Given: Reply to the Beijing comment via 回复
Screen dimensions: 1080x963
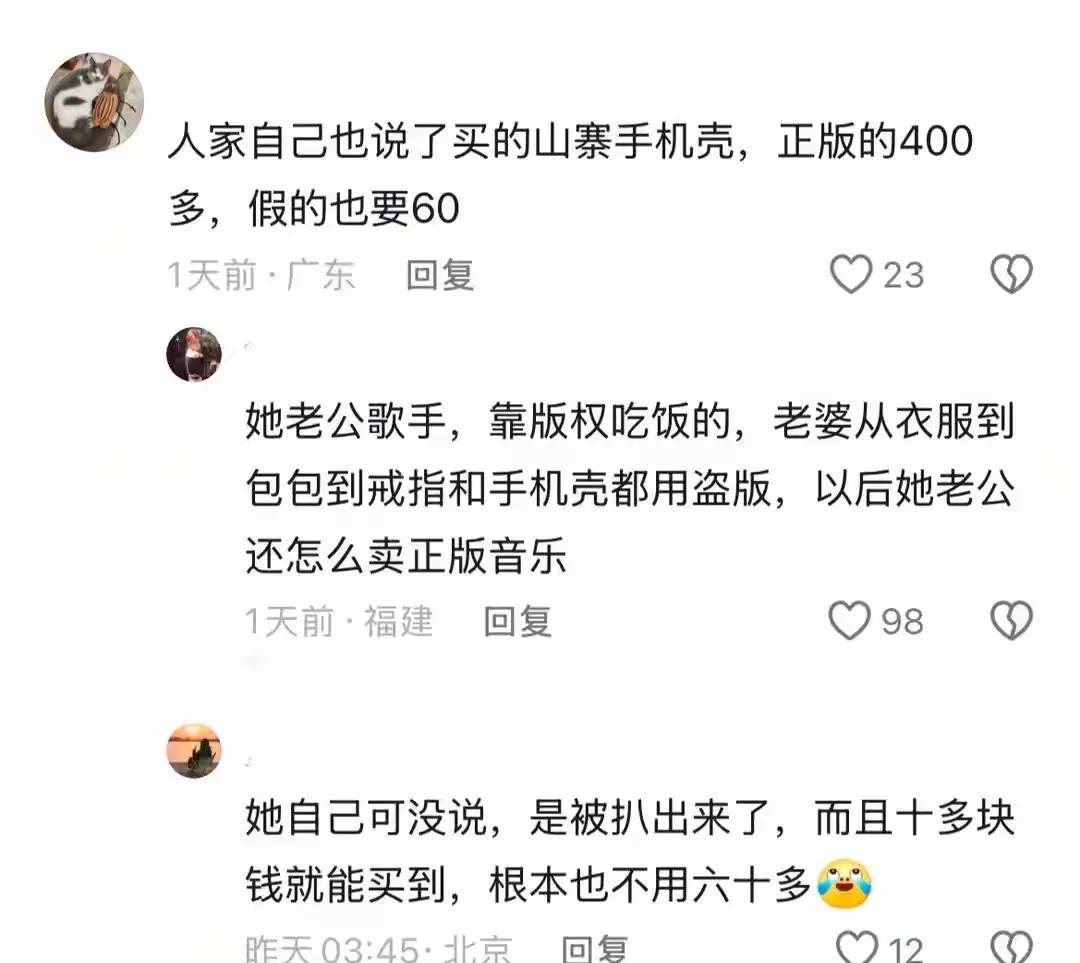Looking at the screenshot, I should click(595, 949).
